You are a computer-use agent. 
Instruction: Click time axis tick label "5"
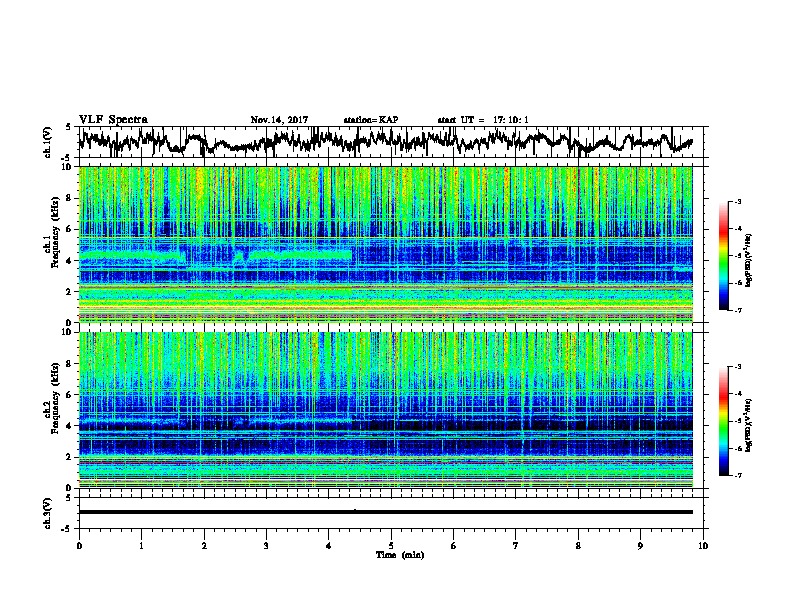click(x=391, y=546)
